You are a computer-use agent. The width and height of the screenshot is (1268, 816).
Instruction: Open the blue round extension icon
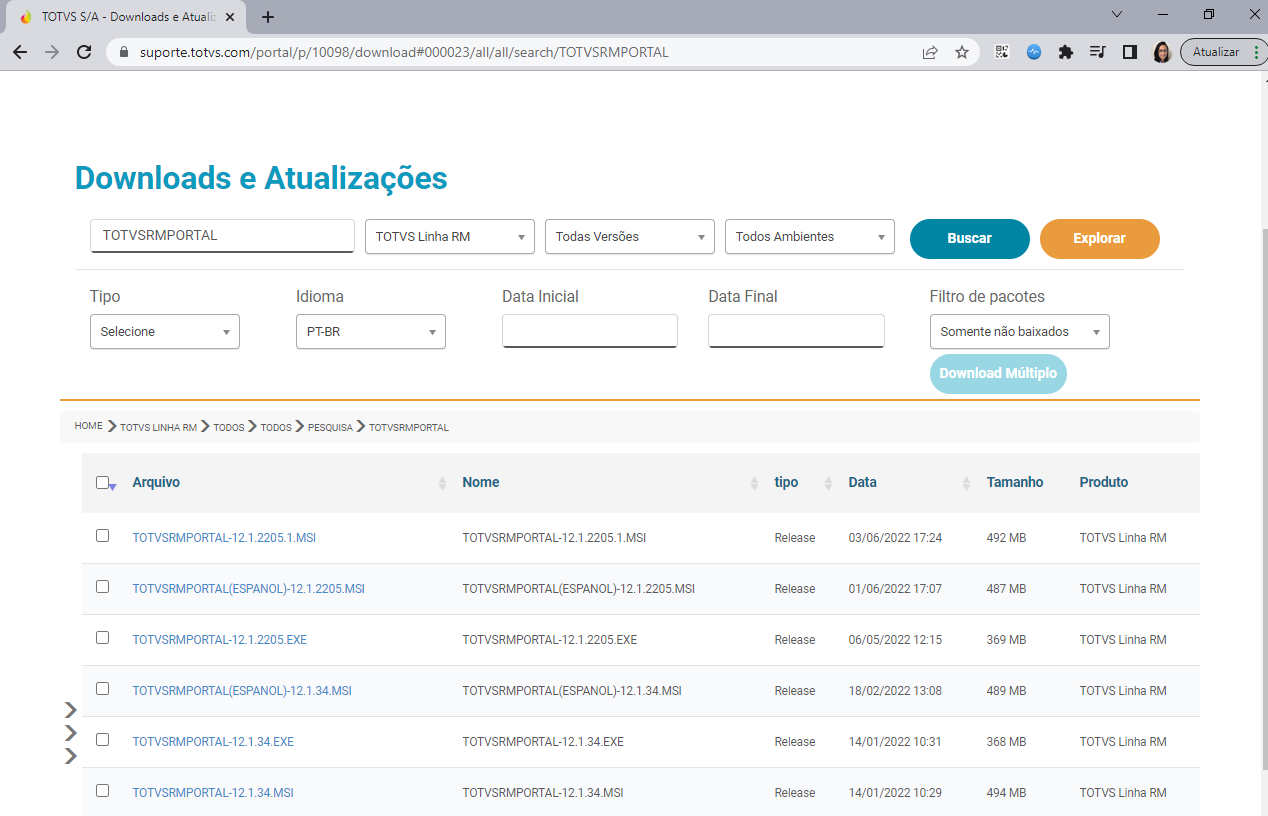1034,52
